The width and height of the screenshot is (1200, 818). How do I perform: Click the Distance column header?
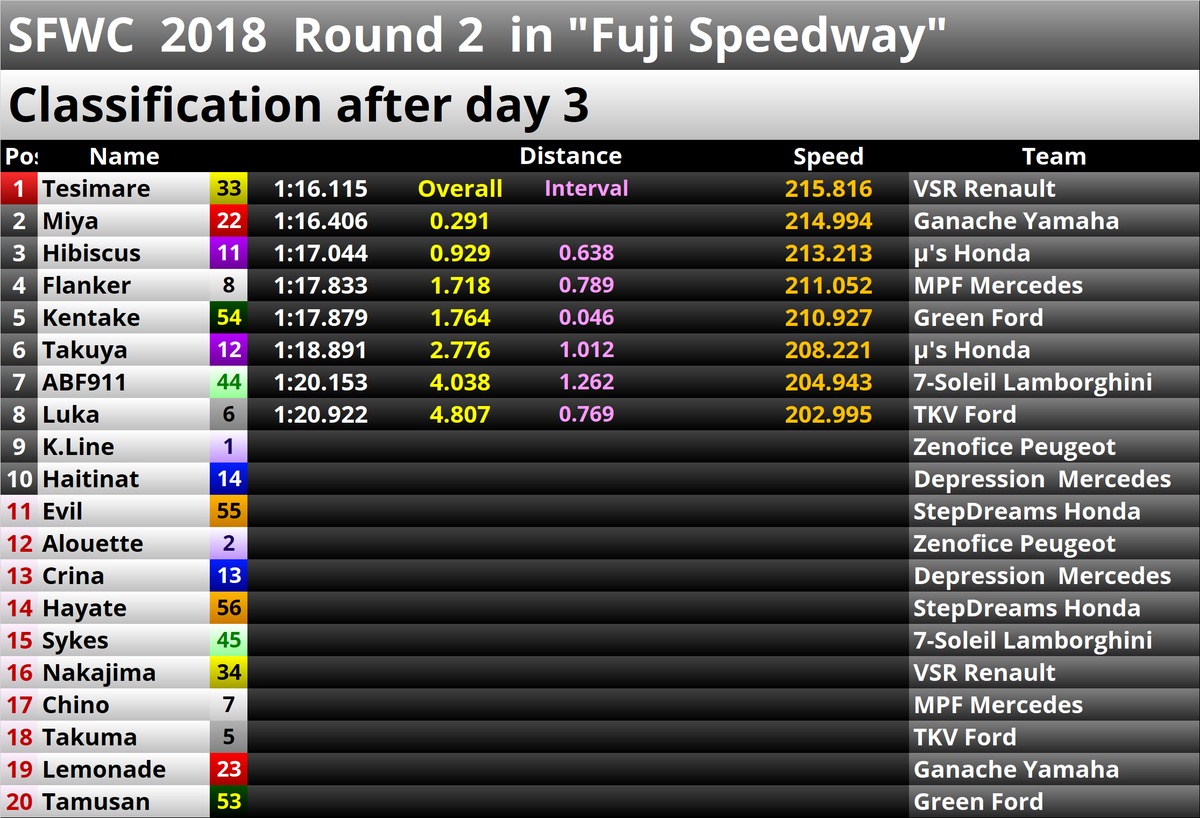click(570, 156)
